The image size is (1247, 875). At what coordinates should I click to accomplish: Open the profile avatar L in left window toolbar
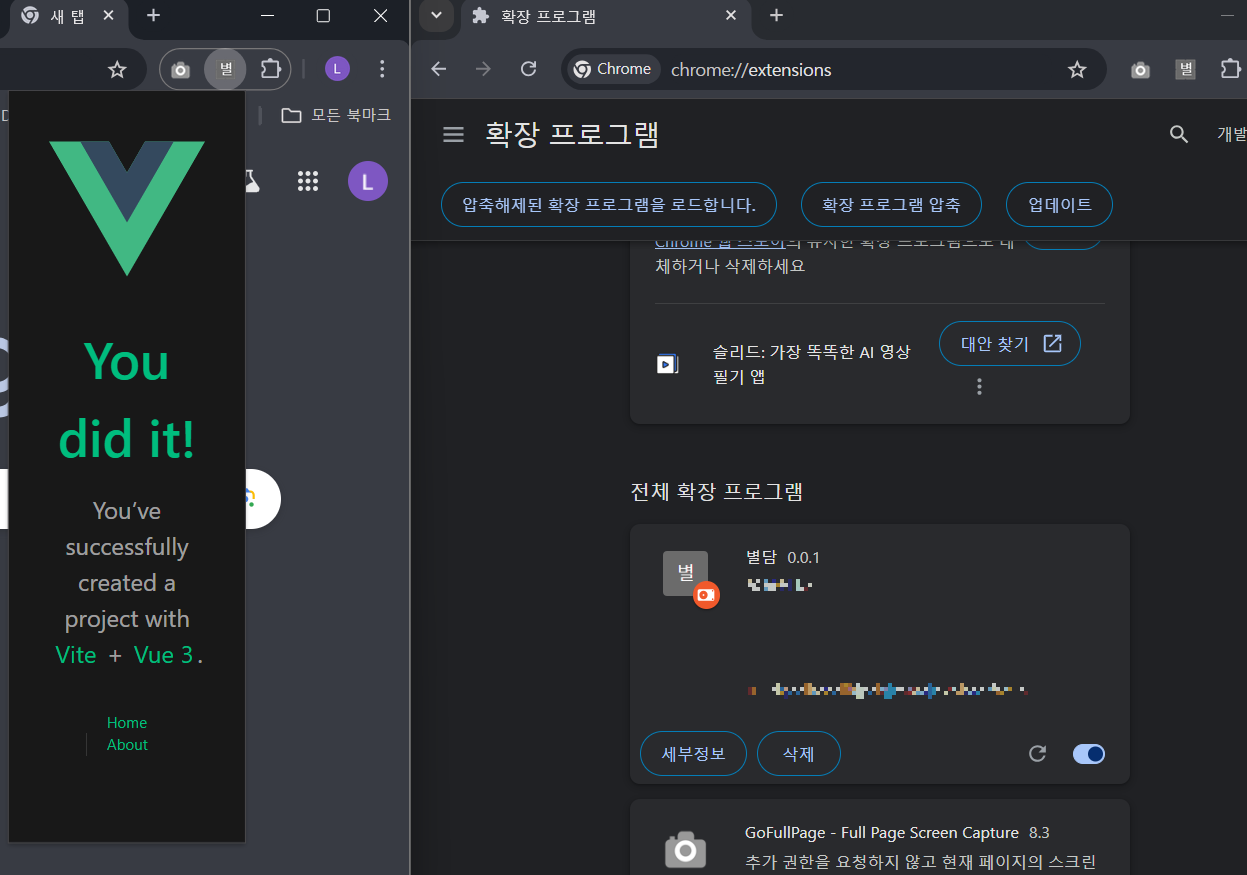(x=337, y=69)
